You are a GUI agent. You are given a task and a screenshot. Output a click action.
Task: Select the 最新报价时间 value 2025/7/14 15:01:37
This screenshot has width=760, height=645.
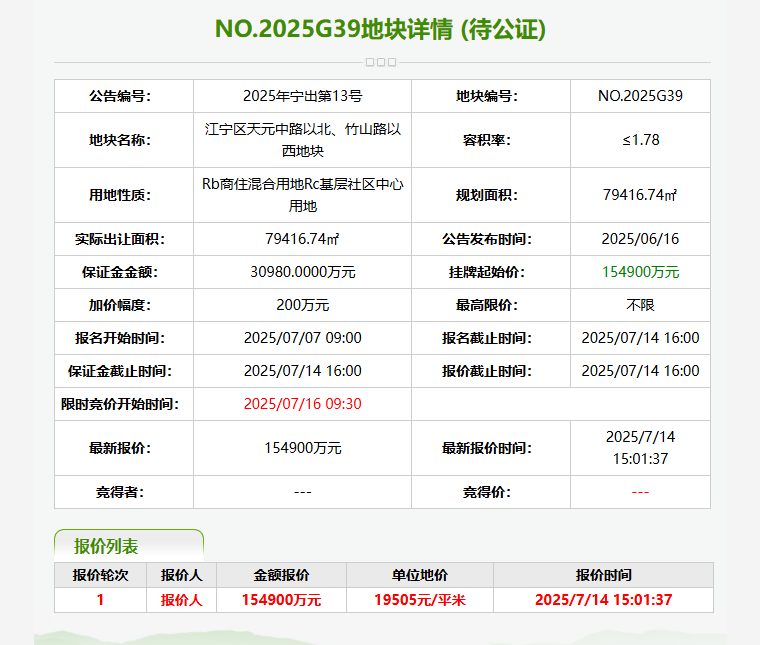tap(640, 448)
